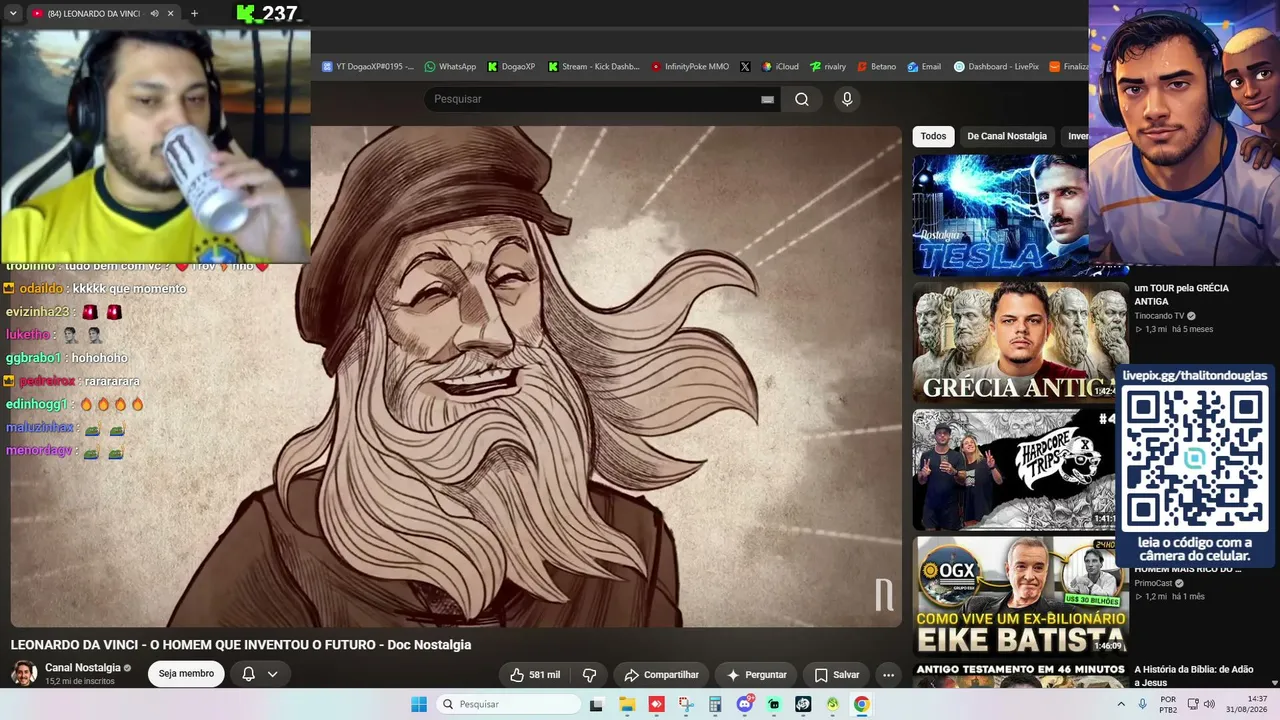
Task: Open YT DogaoXP#0195 bookmark
Action: coord(367,67)
